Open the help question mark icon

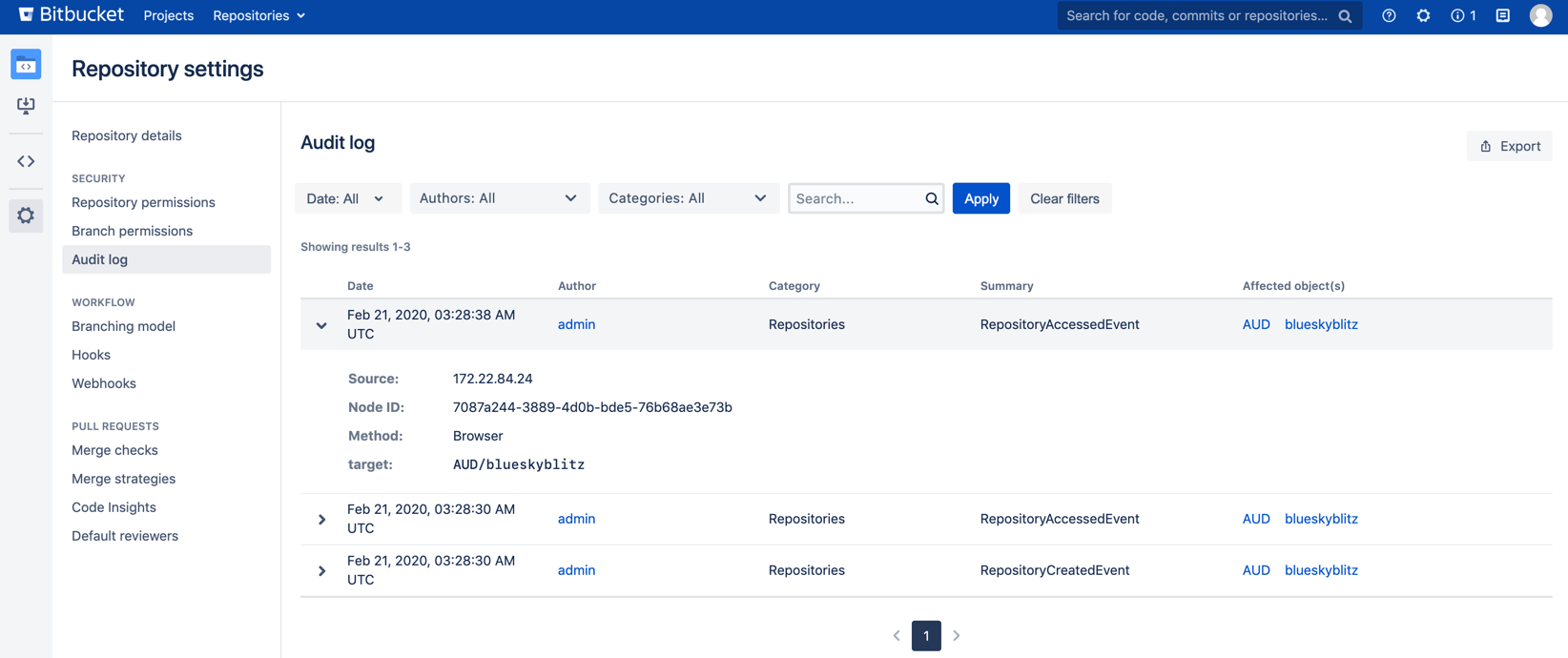1389,15
